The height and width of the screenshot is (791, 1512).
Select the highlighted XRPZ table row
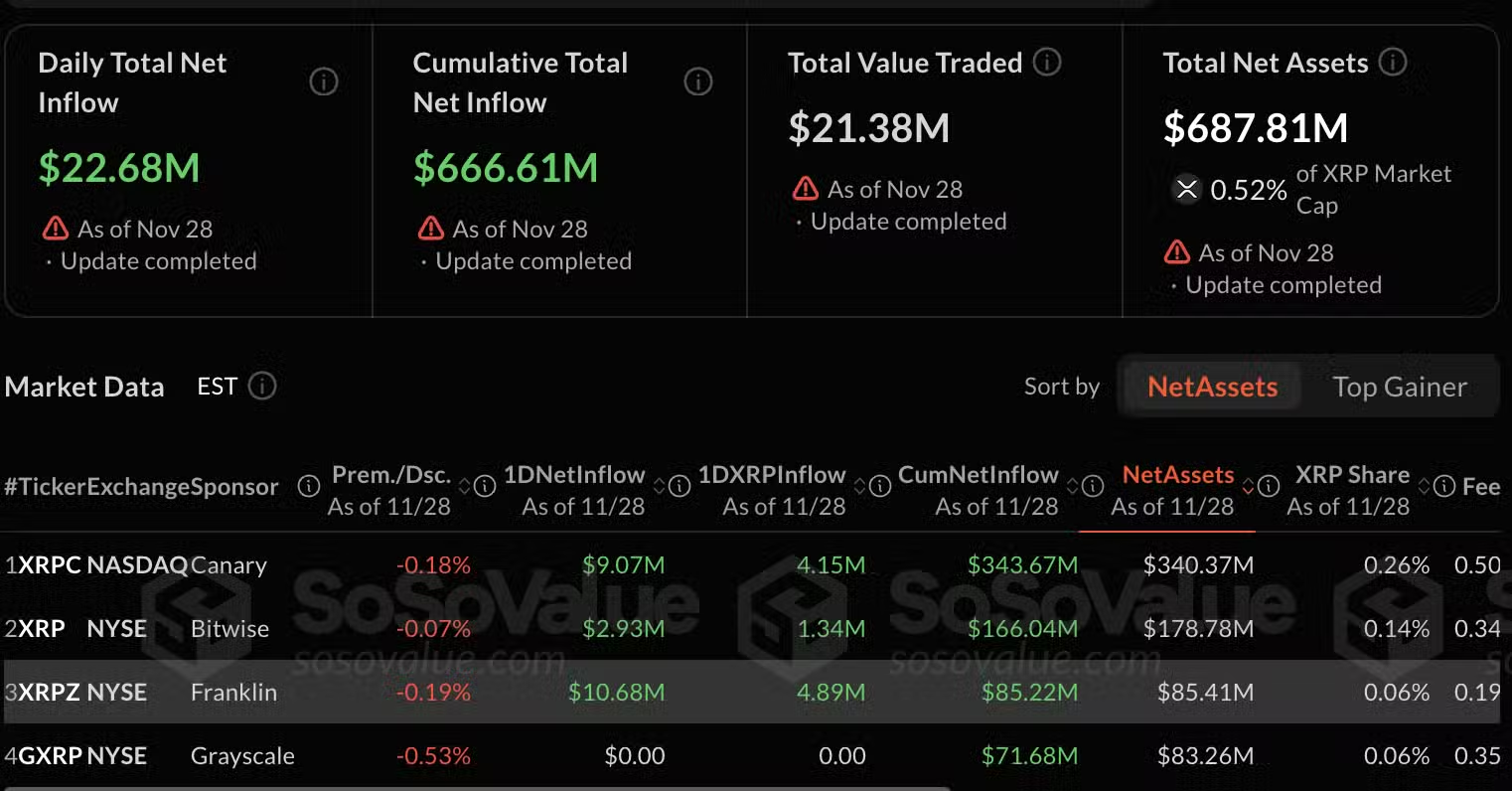coord(695,693)
